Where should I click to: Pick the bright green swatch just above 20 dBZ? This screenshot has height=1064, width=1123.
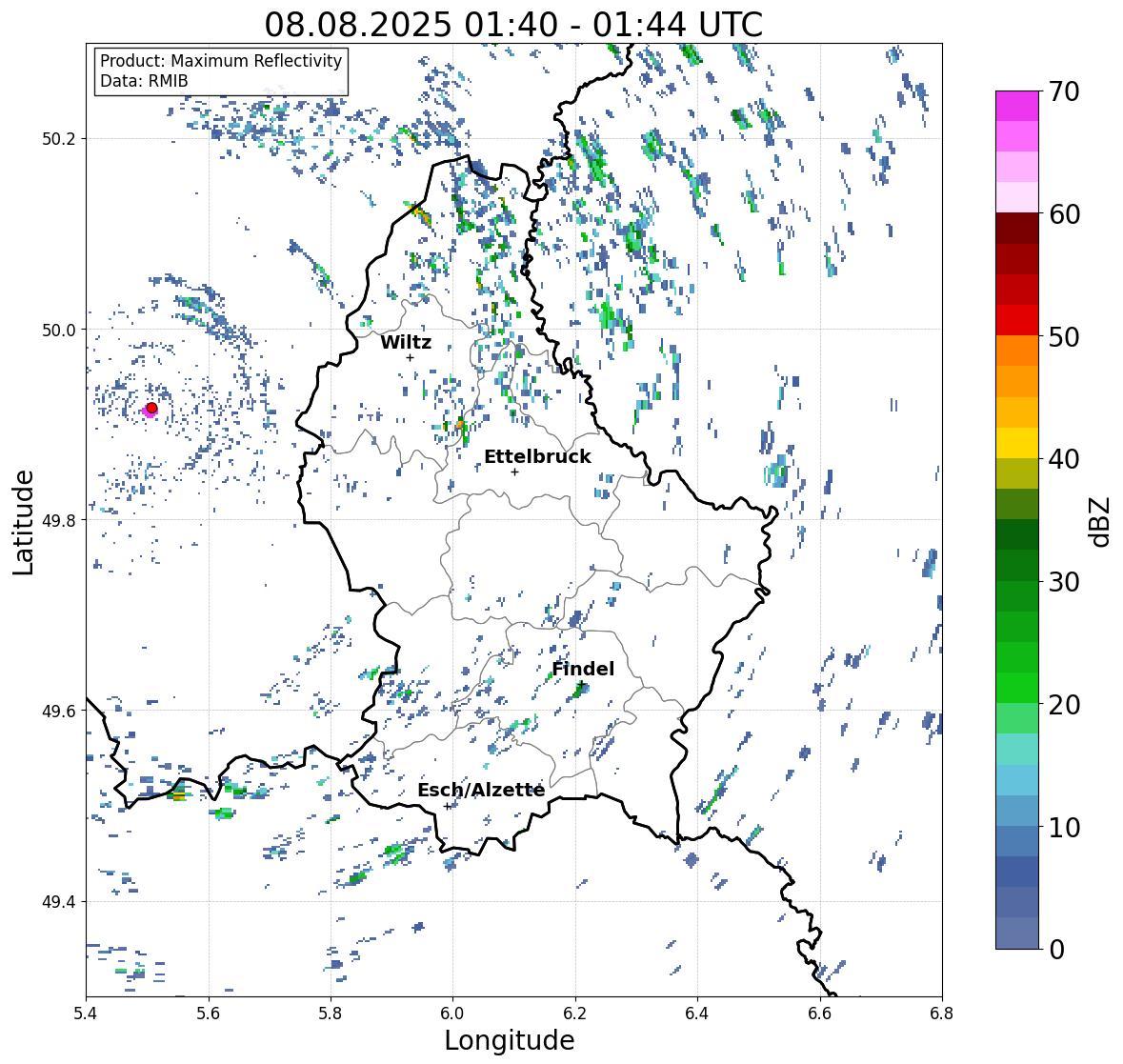coord(1017,688)
